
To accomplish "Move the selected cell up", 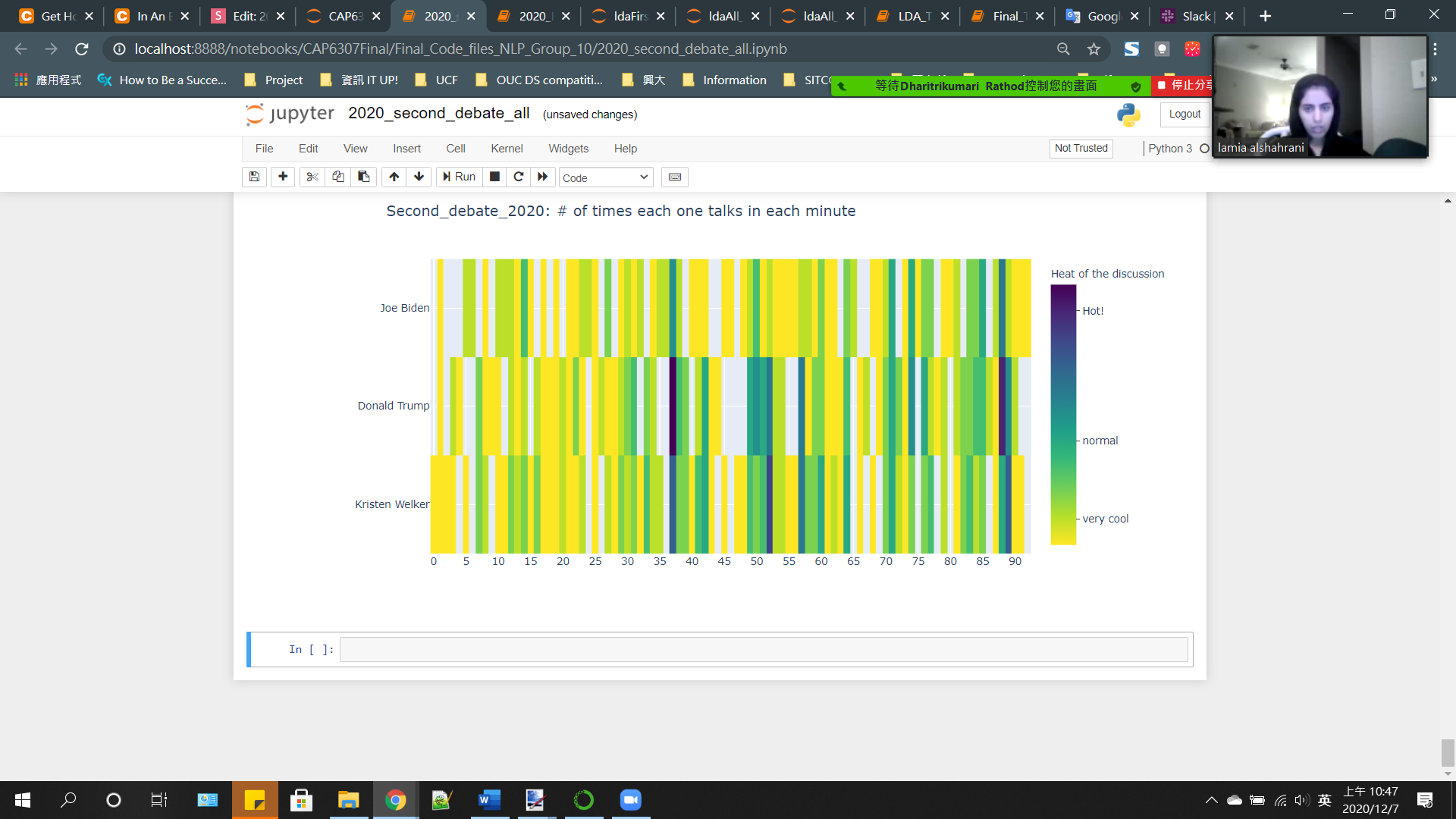I will pyautogui.click(x=394, y=177).
